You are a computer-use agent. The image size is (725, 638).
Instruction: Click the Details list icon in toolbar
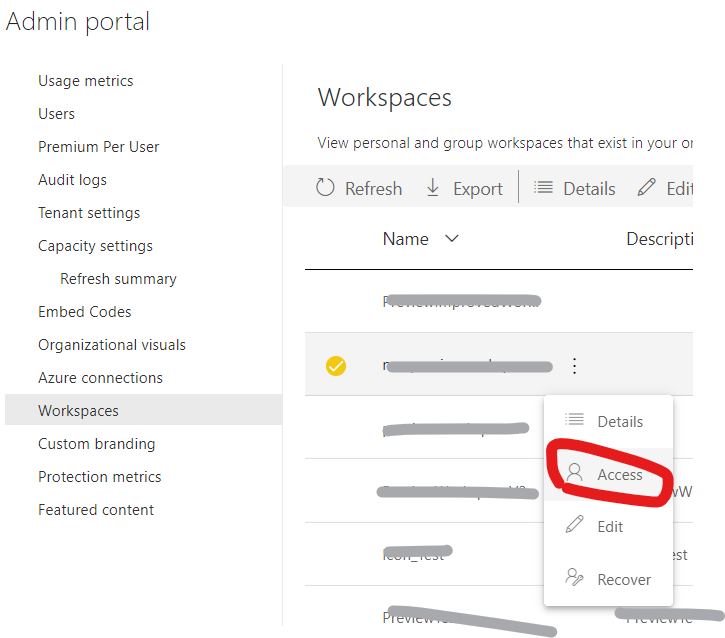click(x=543, y=187)
